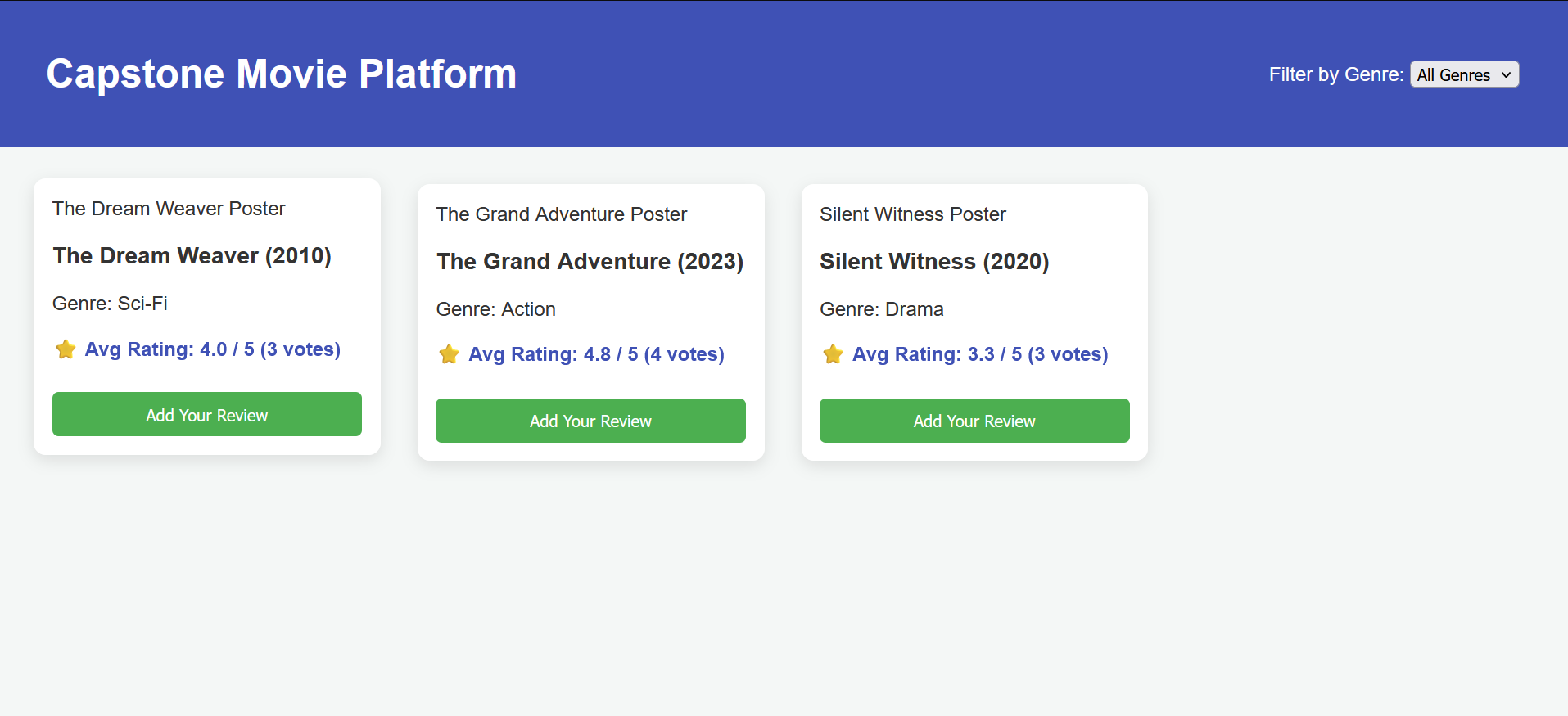Click the dropdown chevron arrow in genre filter
The width and height of the screenshot is (1568, 716).
pyautogui.click(x=1506, y=74)
